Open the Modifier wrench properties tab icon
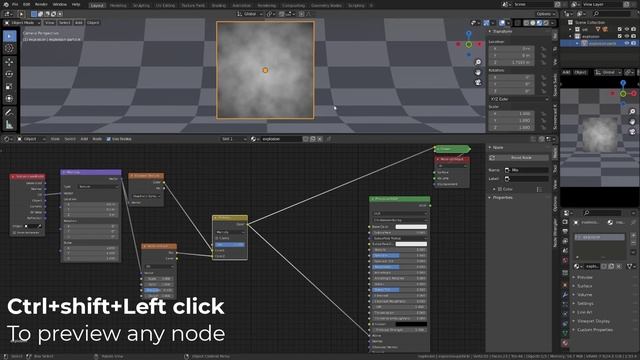The height and width of the screenshot is (360, 640). pyautogui.click(x=565, y=294)
